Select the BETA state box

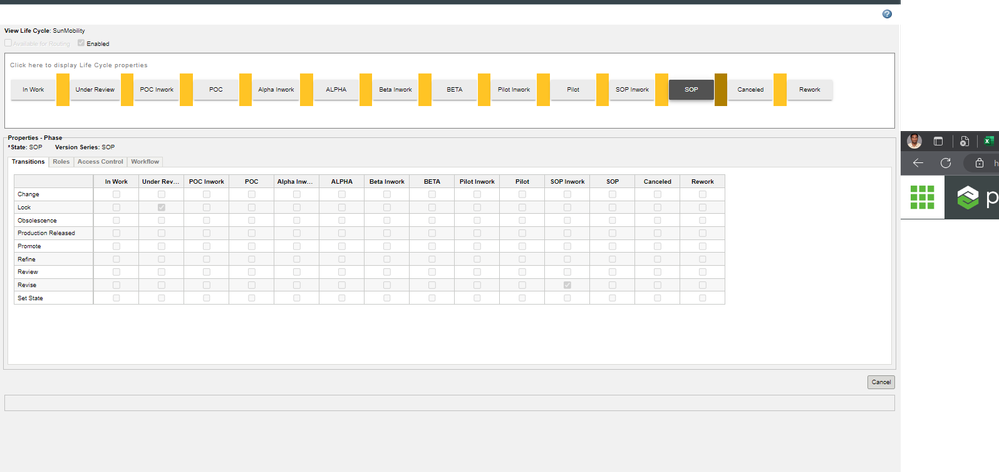tap(454, 90)
